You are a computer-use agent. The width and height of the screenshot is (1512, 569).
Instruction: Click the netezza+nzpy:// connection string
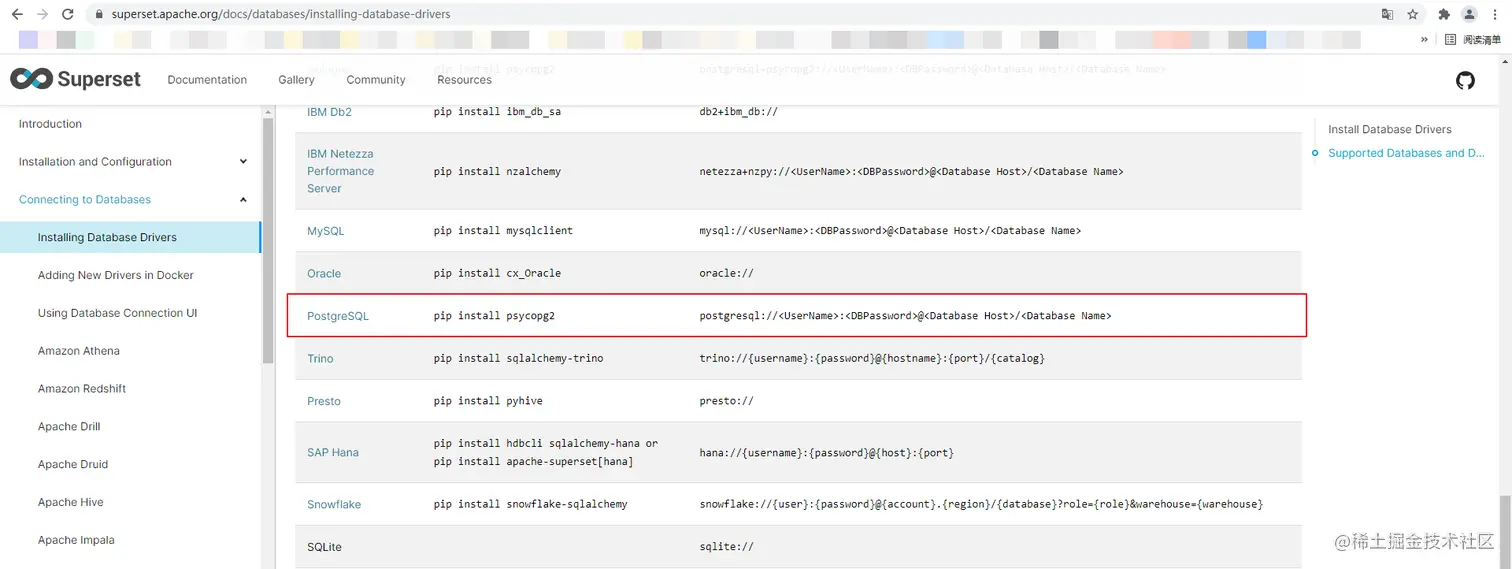click(x=911, y=172)
